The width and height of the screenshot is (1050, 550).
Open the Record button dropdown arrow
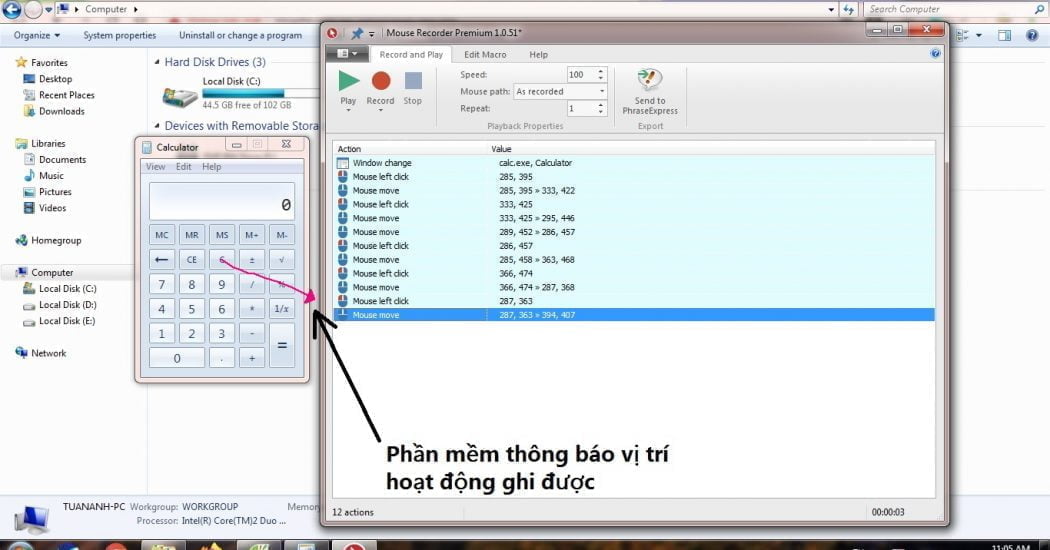[380, 110]
